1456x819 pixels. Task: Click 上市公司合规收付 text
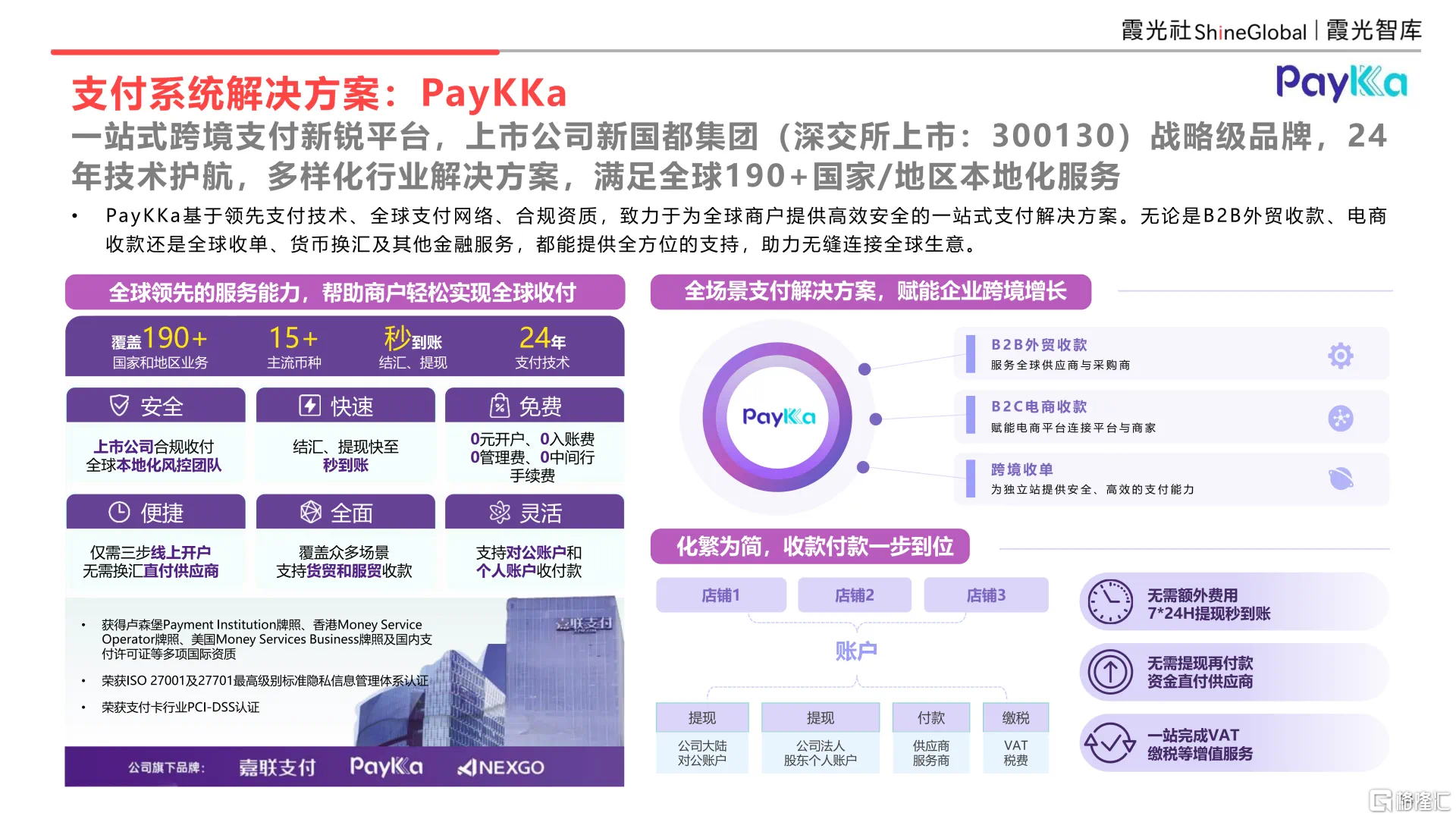[x=153, y=447]
